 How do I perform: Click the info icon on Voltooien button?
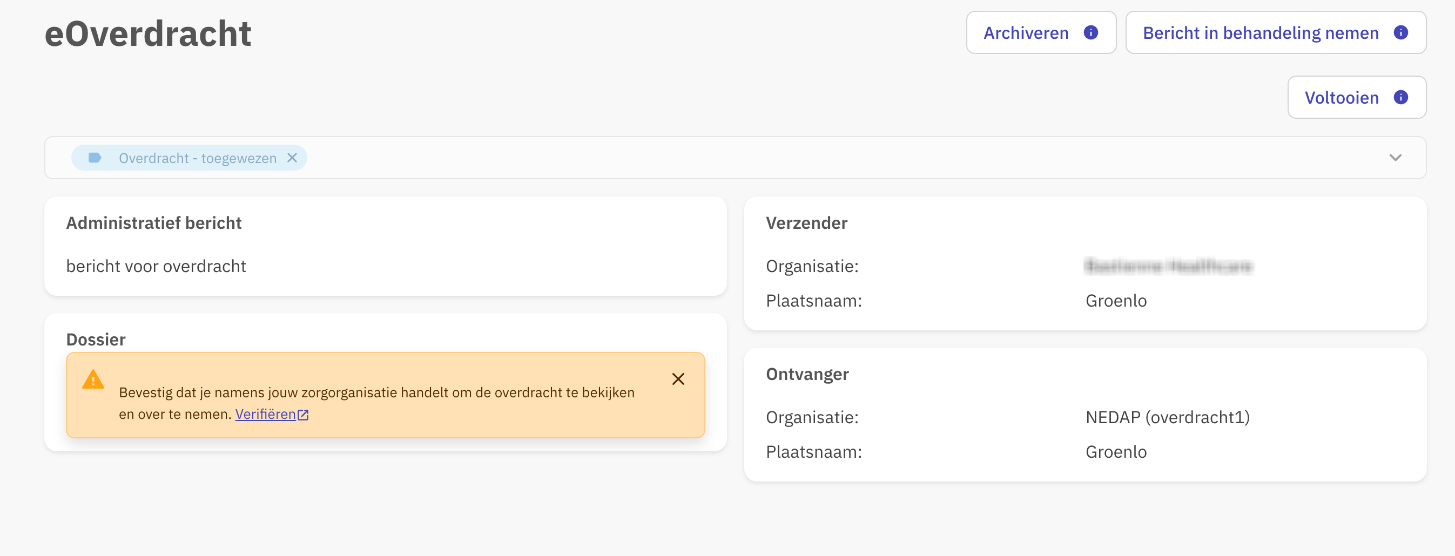[x=1401, y=98]
